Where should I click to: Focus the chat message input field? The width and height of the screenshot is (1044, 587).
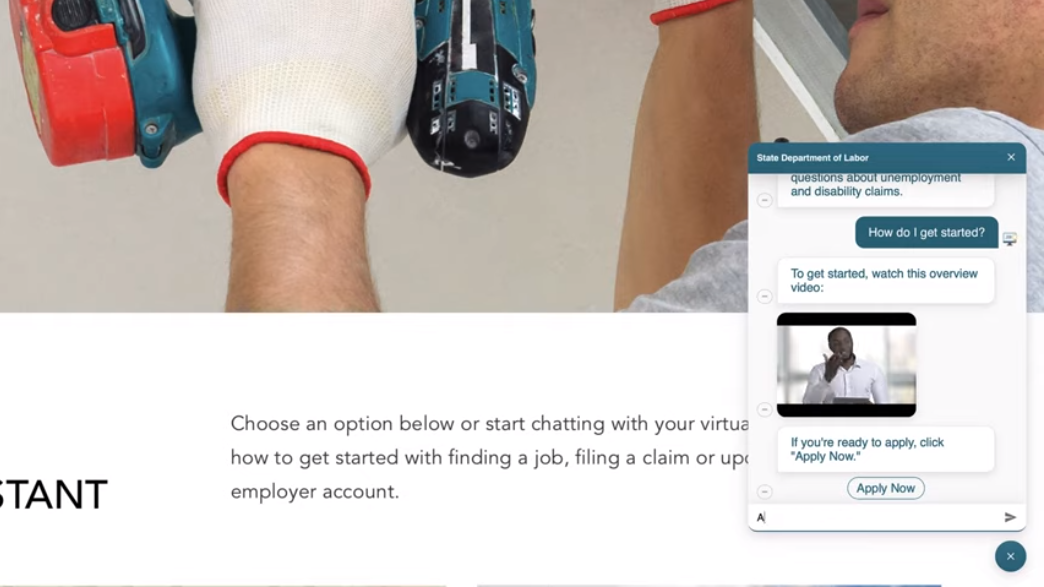click(876, 517)
